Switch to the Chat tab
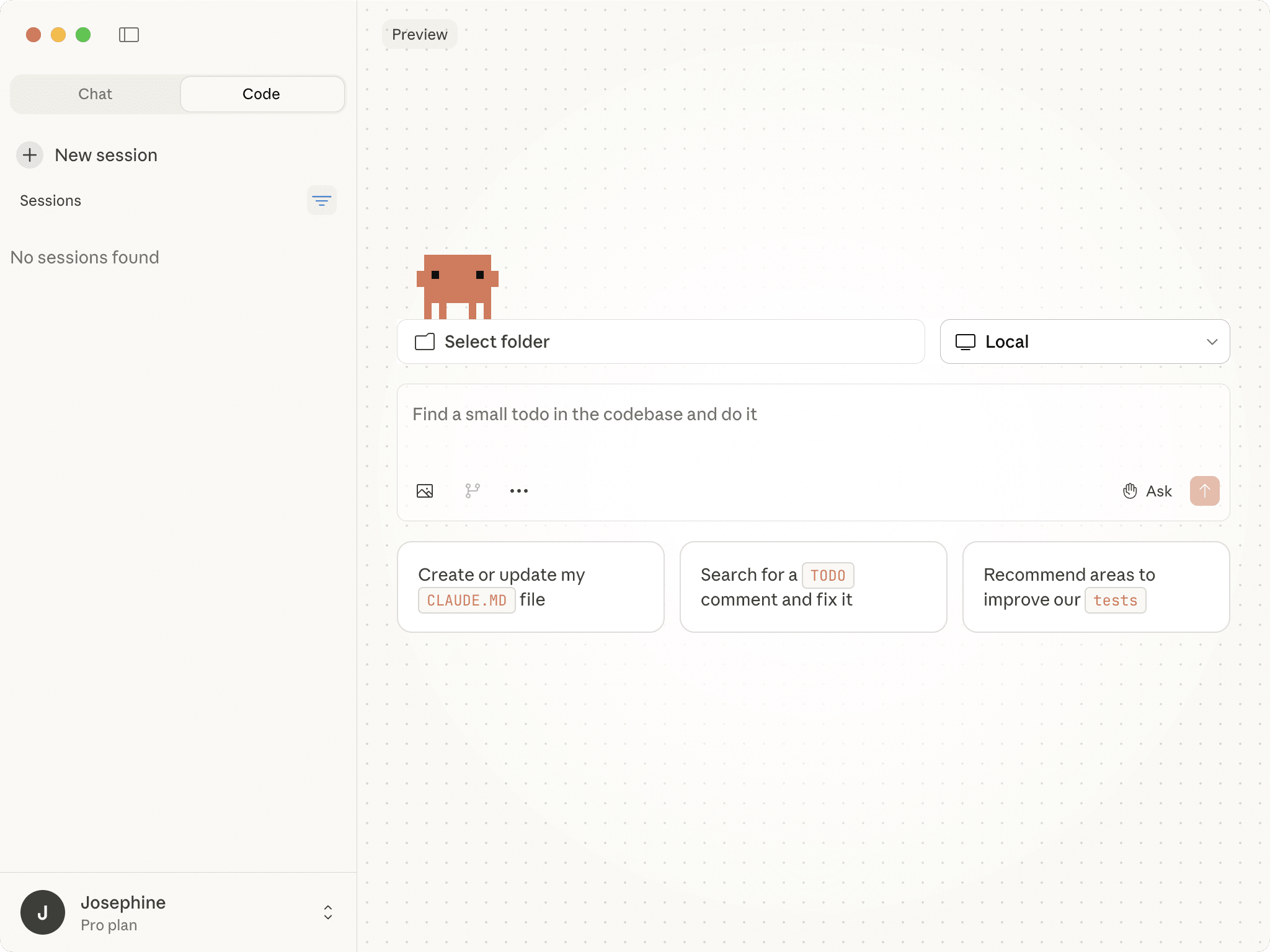1270x952 pixels. pos(95,94)
